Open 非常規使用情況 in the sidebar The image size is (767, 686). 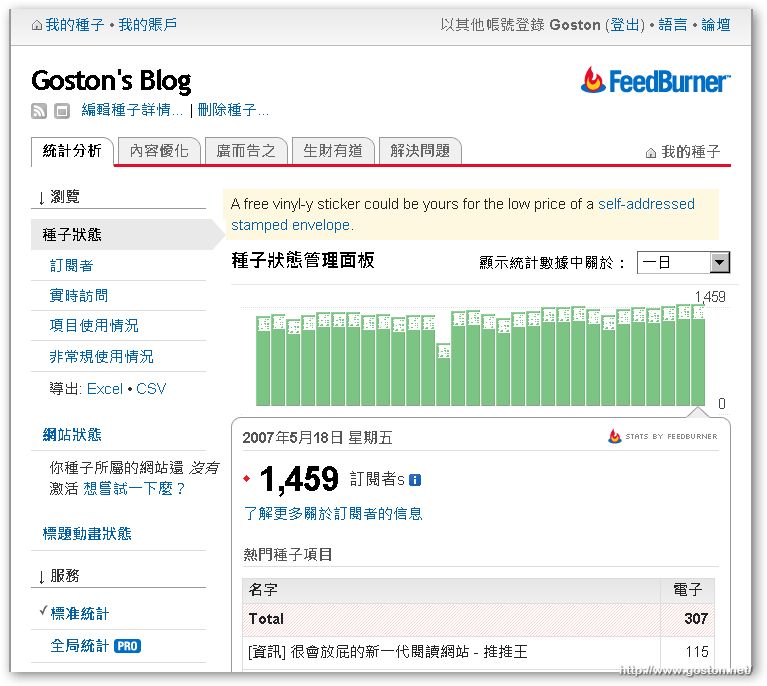pyautogui.click(x=101, y=357)
